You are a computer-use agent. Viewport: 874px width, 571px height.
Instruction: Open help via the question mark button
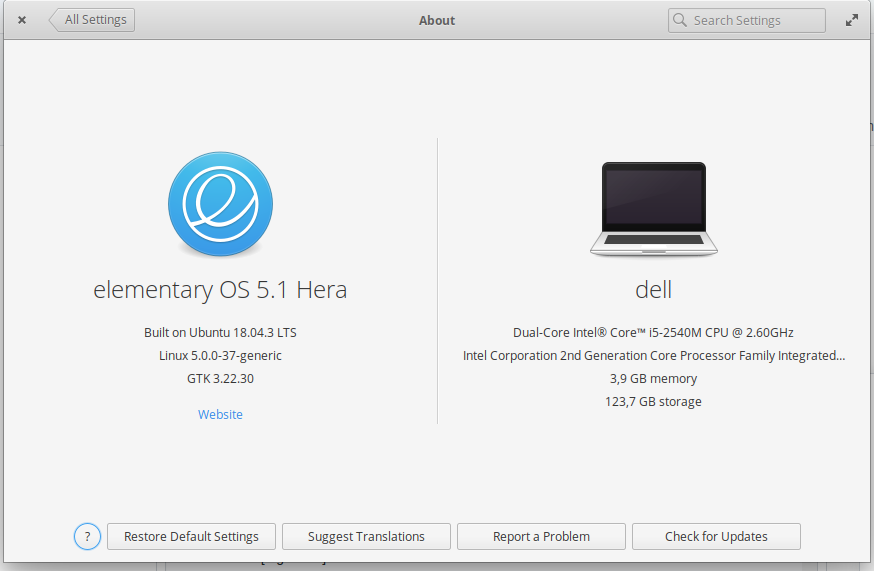pos(87,536)
